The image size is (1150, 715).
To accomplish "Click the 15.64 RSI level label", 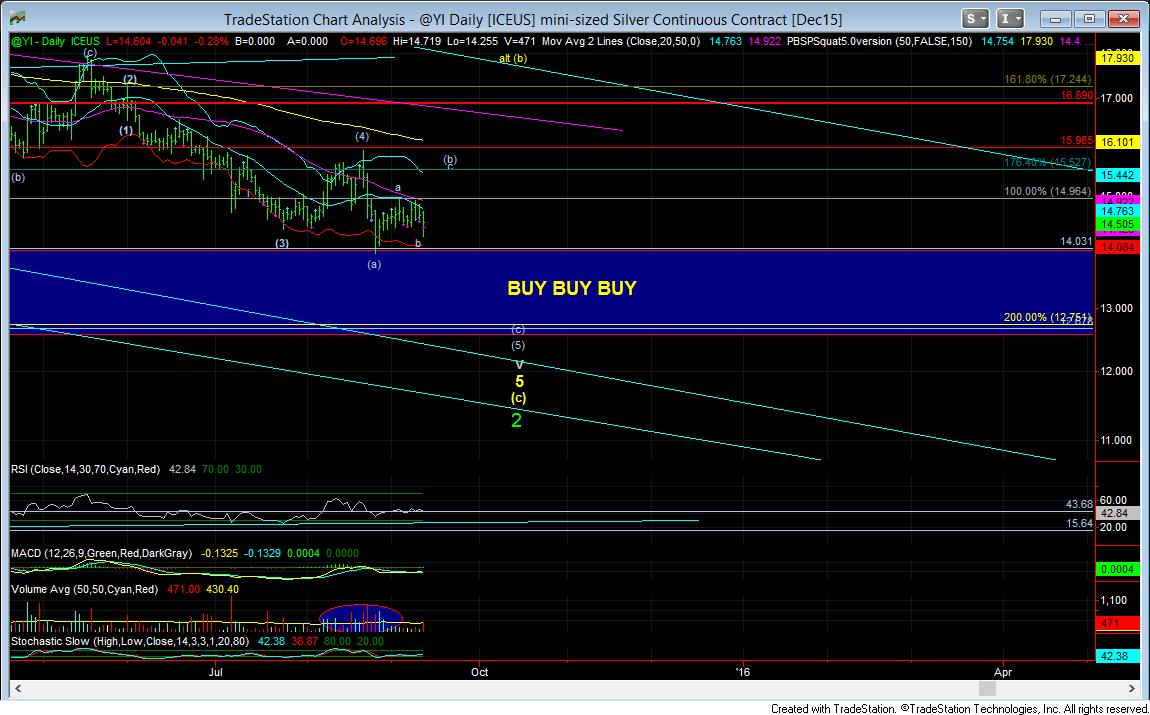I will (1079, 523).
